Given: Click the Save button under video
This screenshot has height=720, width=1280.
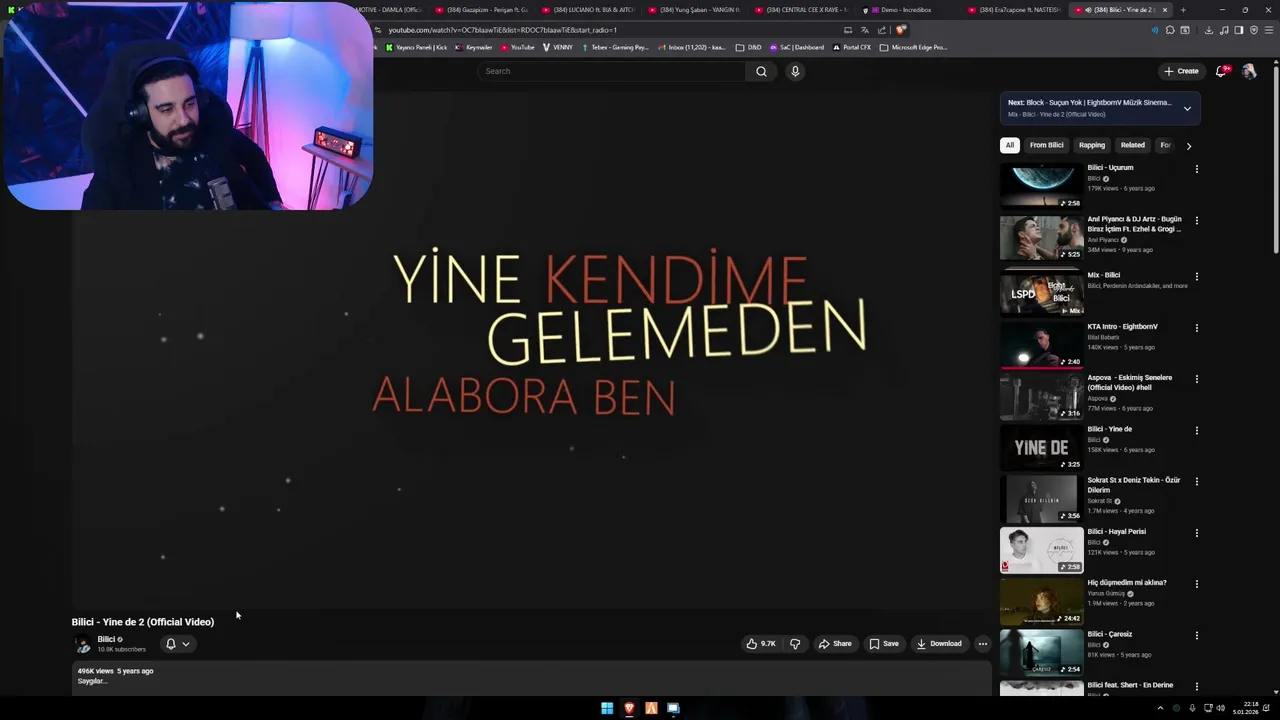Looking at the screenshot, I should point(884,644).
